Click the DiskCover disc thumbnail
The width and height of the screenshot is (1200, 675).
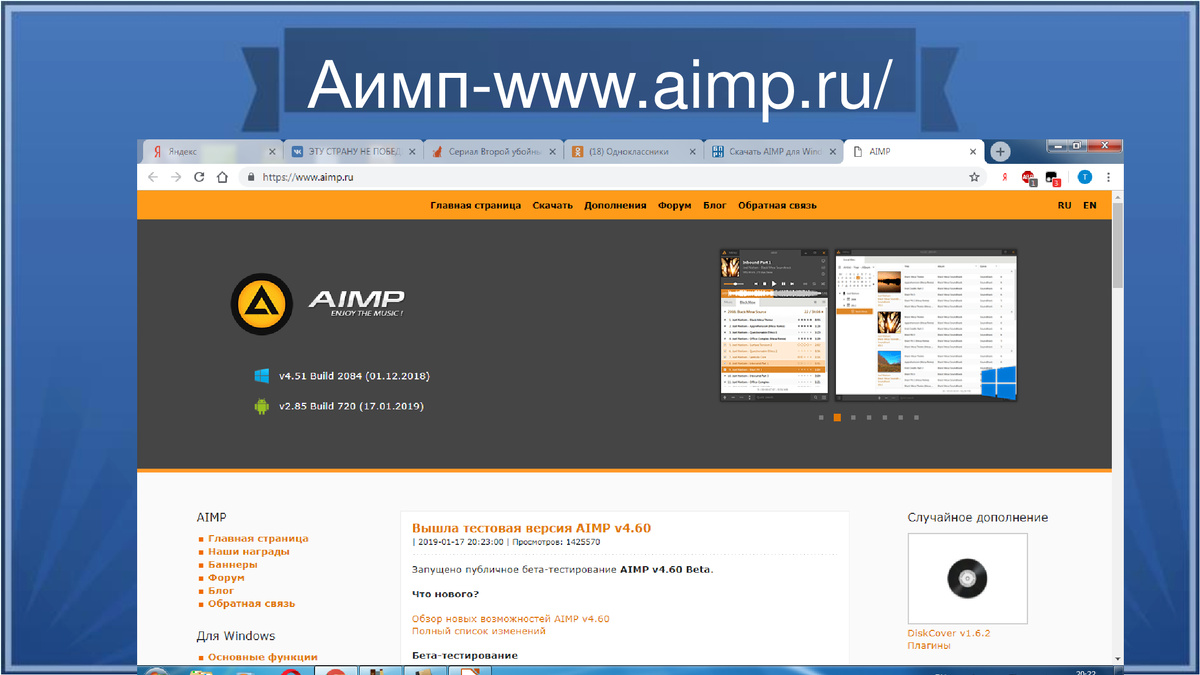click(967, 578)
